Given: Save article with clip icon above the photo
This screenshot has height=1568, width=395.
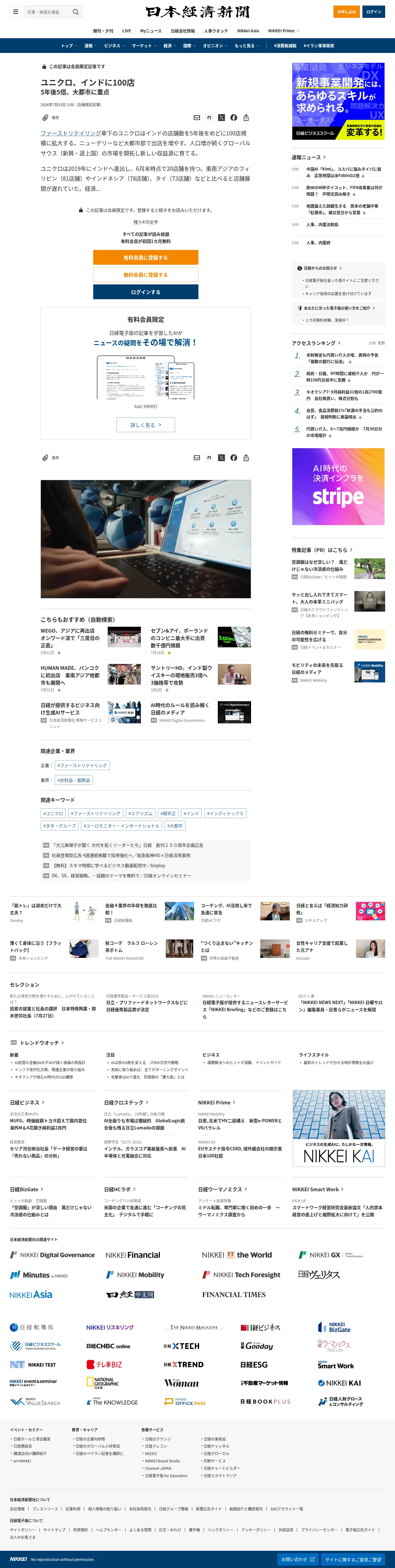Looking at the screenshot, I should [x=50, y=458].
